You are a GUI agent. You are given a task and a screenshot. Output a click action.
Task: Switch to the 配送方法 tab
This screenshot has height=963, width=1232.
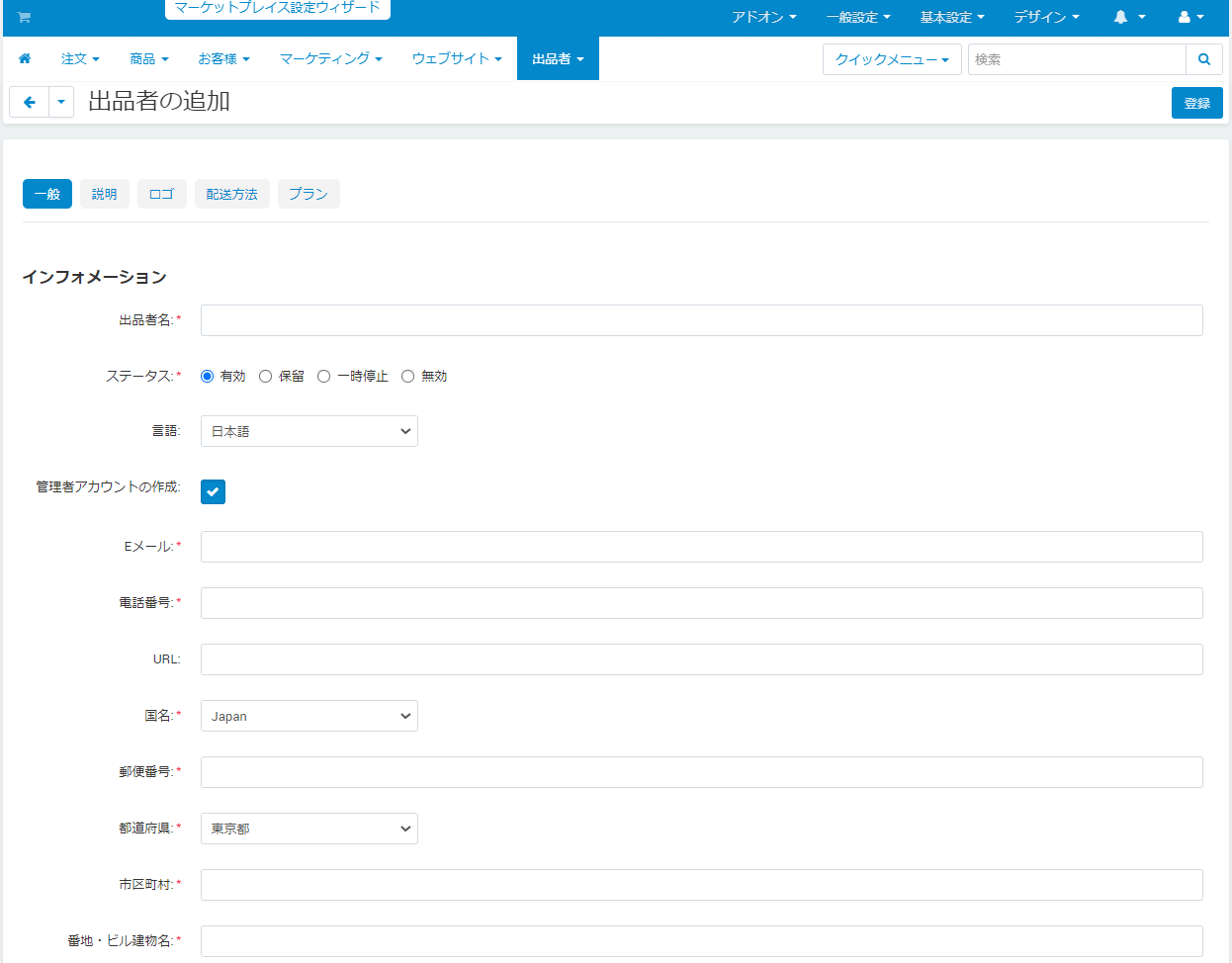[231, 194]
